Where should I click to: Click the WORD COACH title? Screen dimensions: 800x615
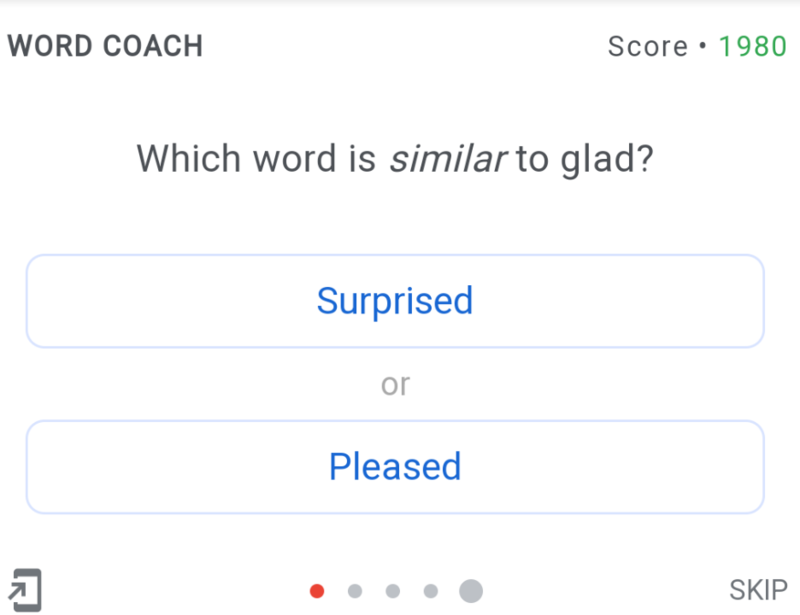(105, 46)
